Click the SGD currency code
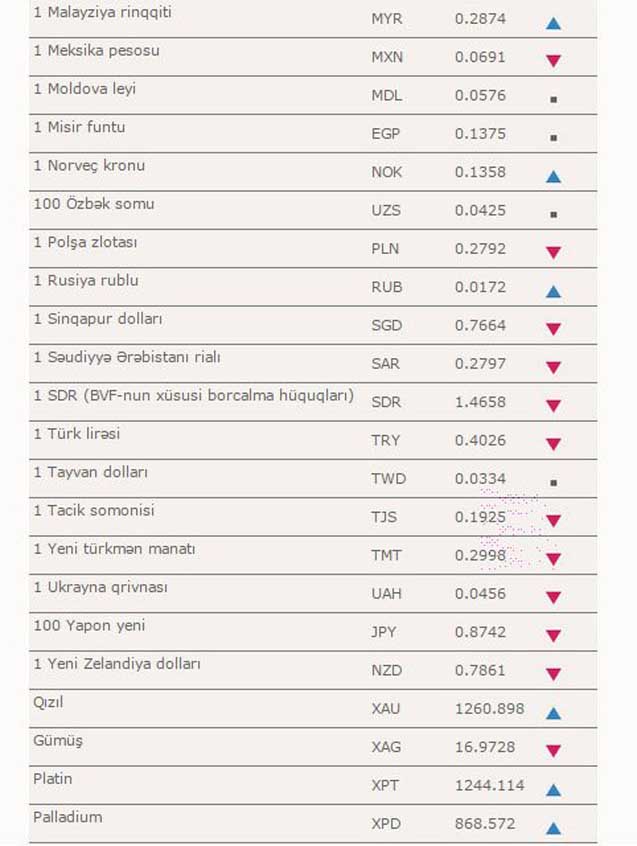The width and height of the screenshot is (637, 846). pyautogui.click(x=386, y=326)
